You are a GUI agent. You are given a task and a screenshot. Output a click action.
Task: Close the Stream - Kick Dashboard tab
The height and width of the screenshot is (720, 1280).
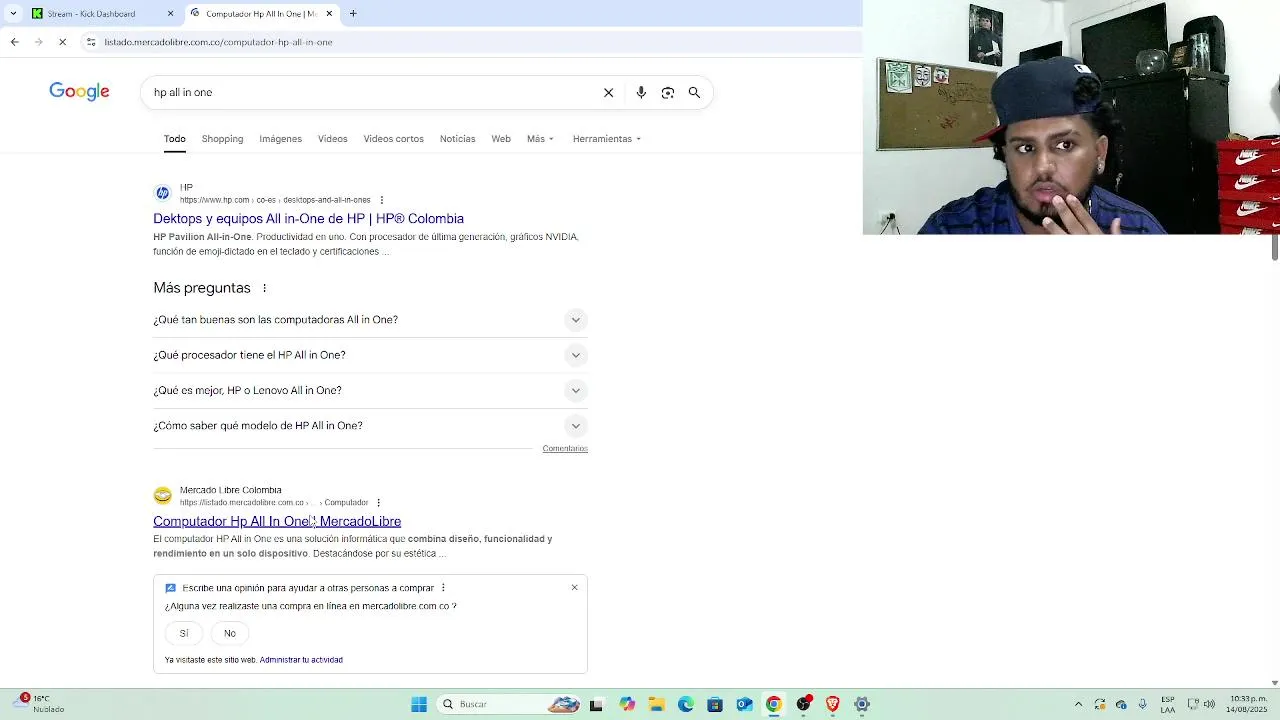[x=170, y=14]
